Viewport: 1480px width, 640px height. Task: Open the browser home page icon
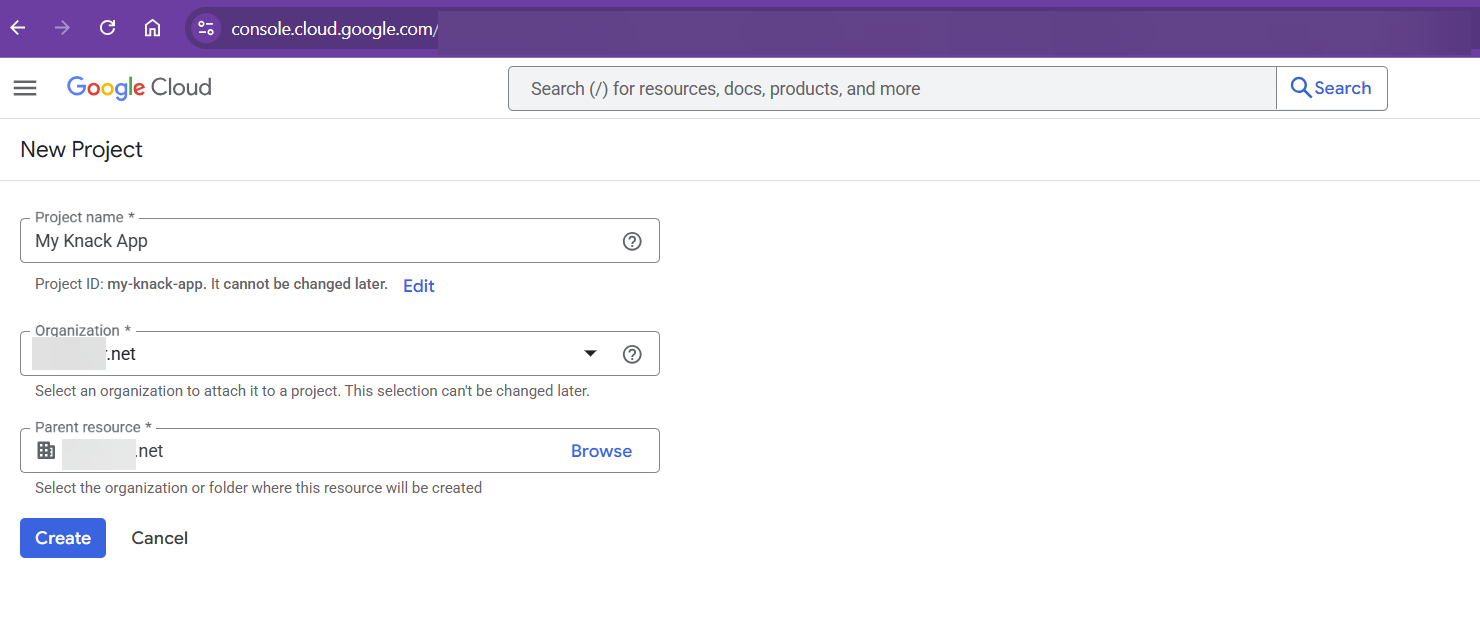[152, 28]
